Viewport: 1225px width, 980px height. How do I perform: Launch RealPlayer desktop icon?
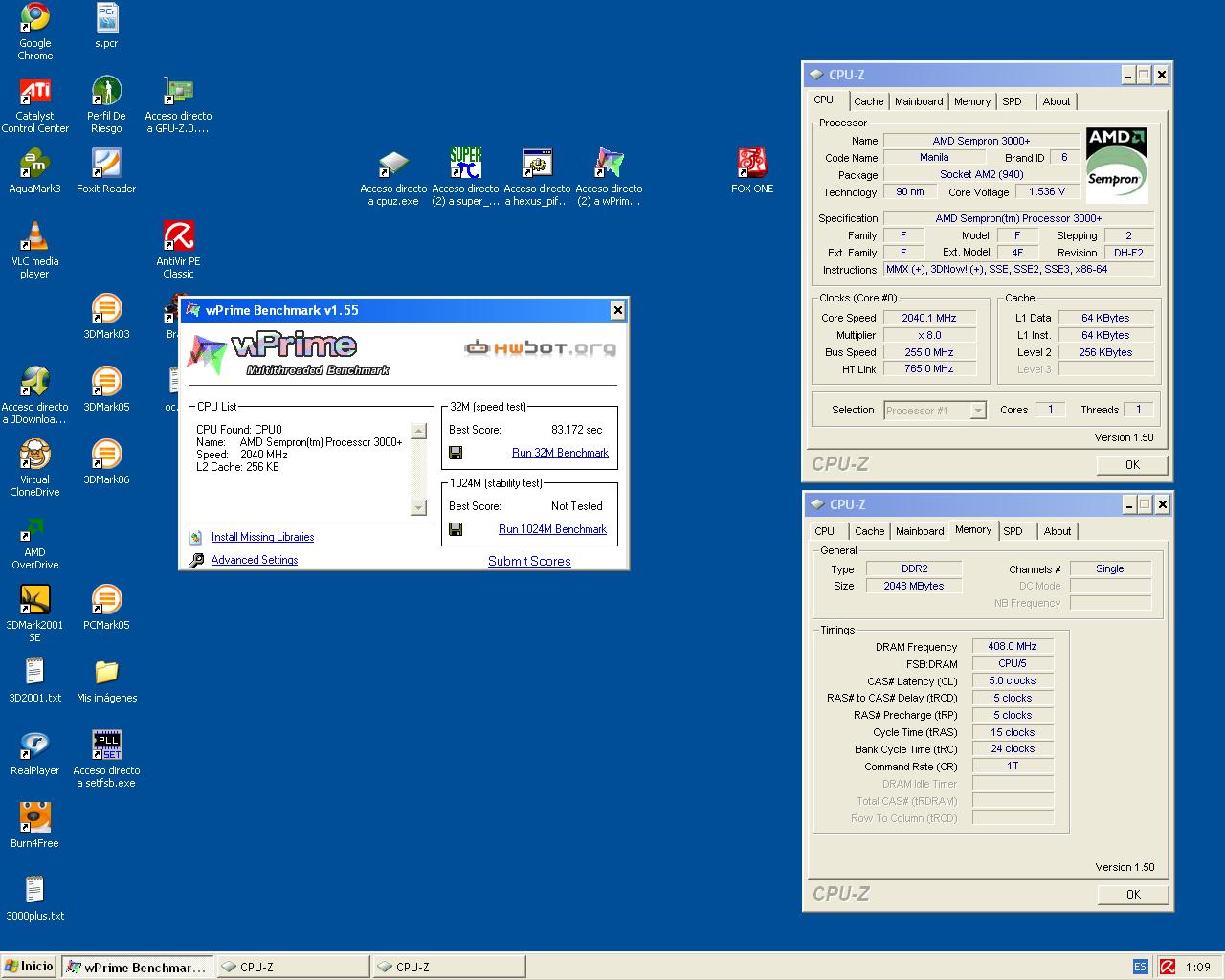point(34,745)
